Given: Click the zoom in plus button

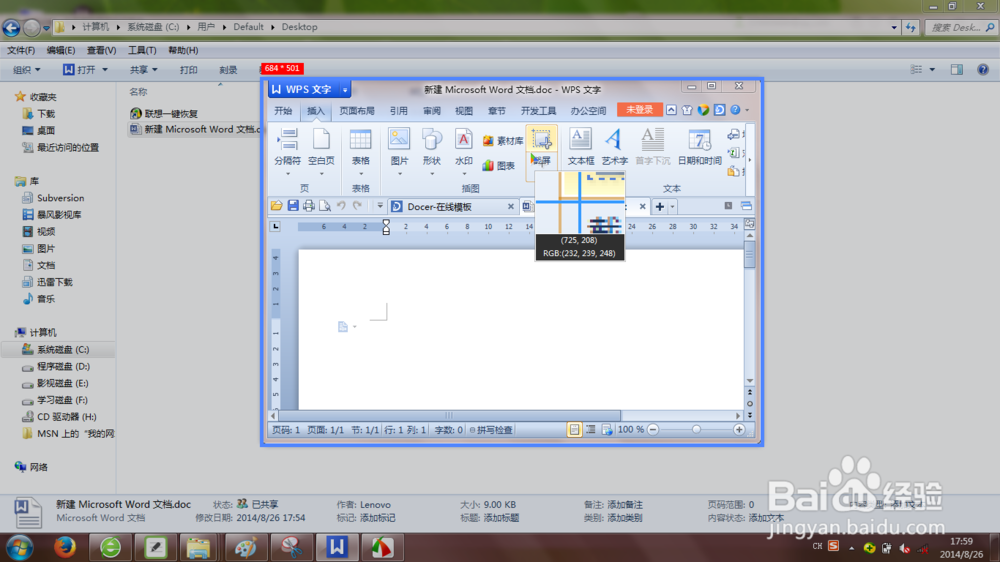Looking at the screenshot, I should [x=739, y=430].
